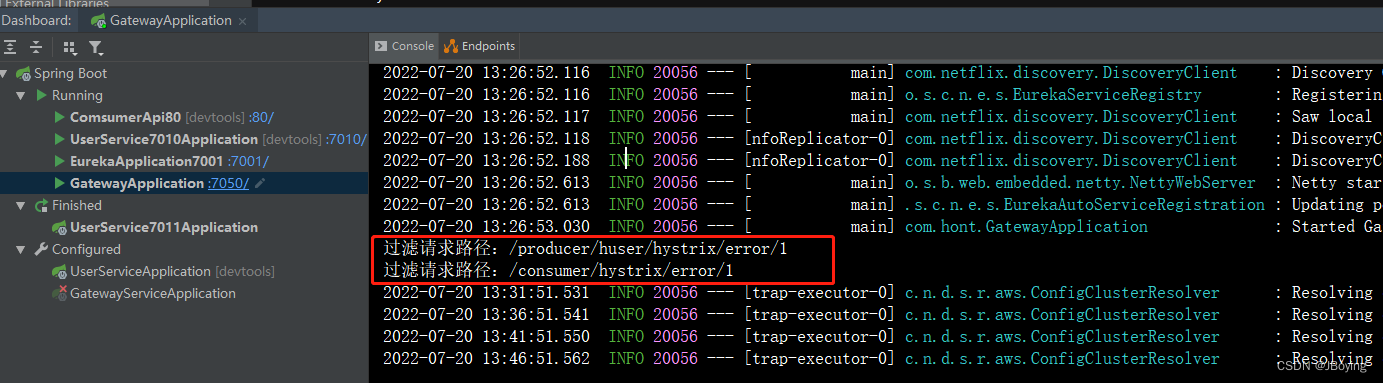Image resolution: width=1383 pixels, height=383 pixels.
Task: Click the green run icon beside Running
Action: coord(41,95)
